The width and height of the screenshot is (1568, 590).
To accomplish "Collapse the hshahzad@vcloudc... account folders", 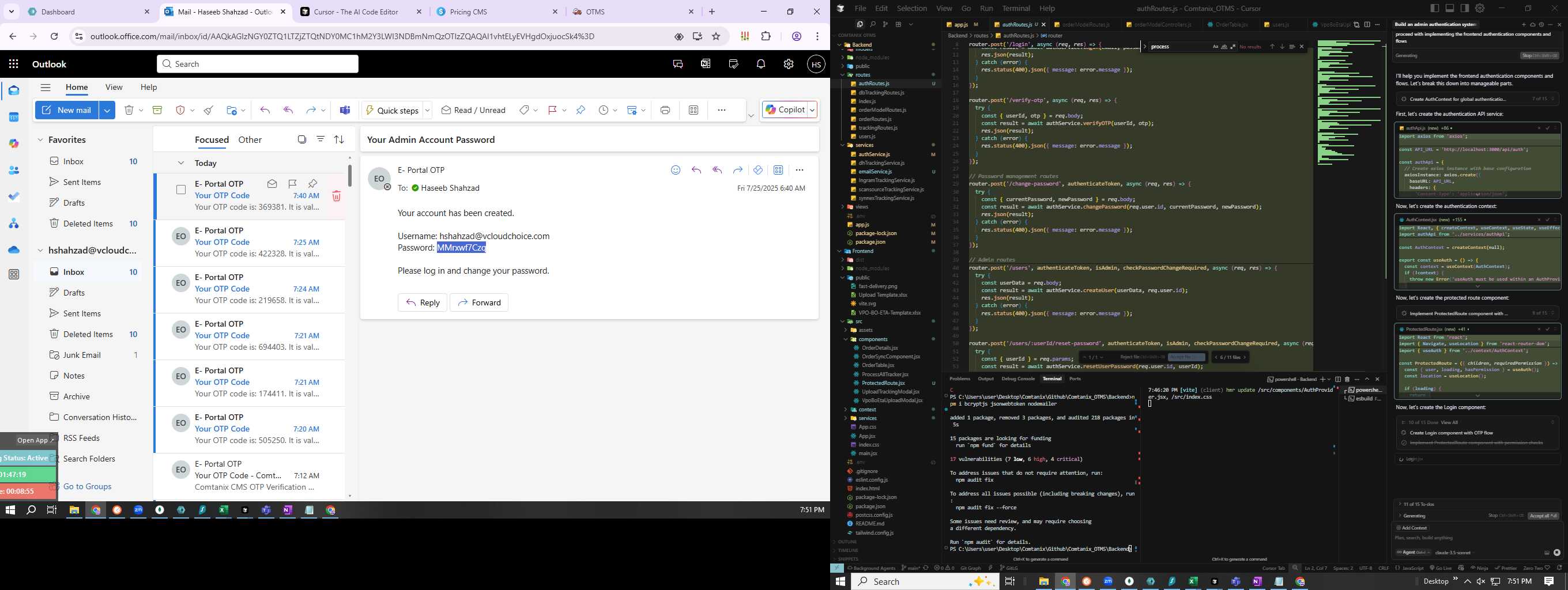I will 40,250.
